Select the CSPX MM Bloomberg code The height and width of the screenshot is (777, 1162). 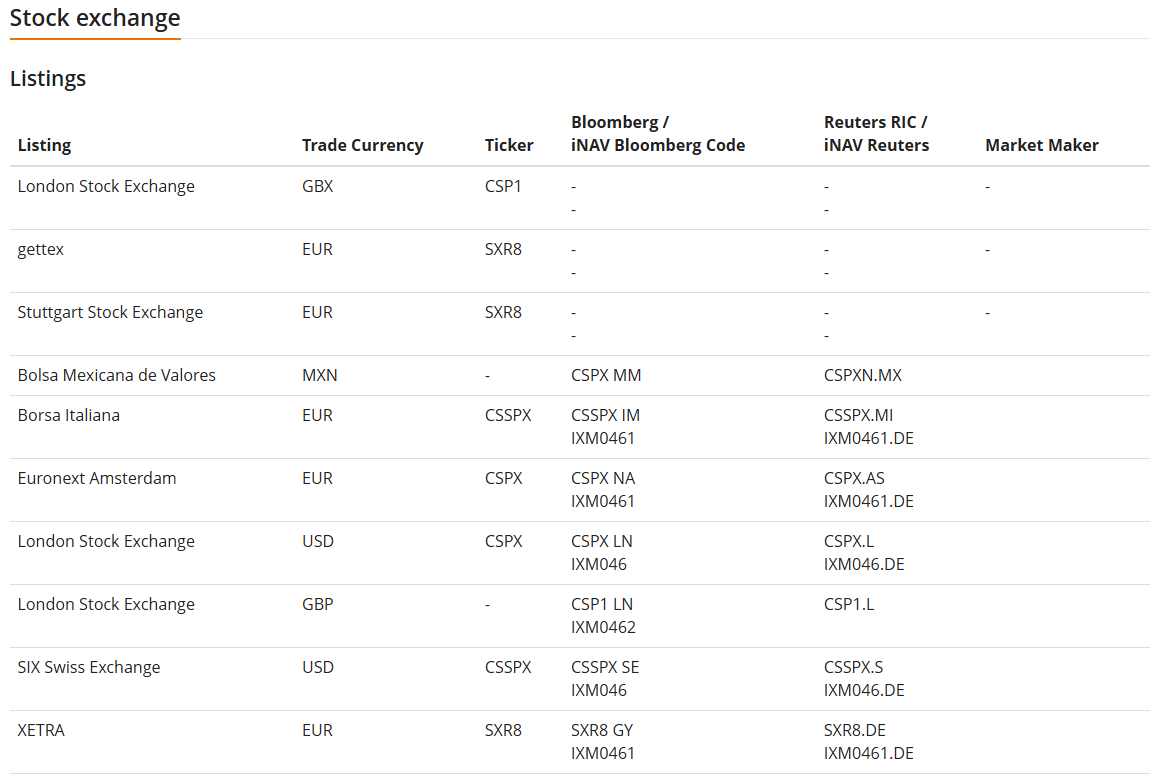point(606,375)
